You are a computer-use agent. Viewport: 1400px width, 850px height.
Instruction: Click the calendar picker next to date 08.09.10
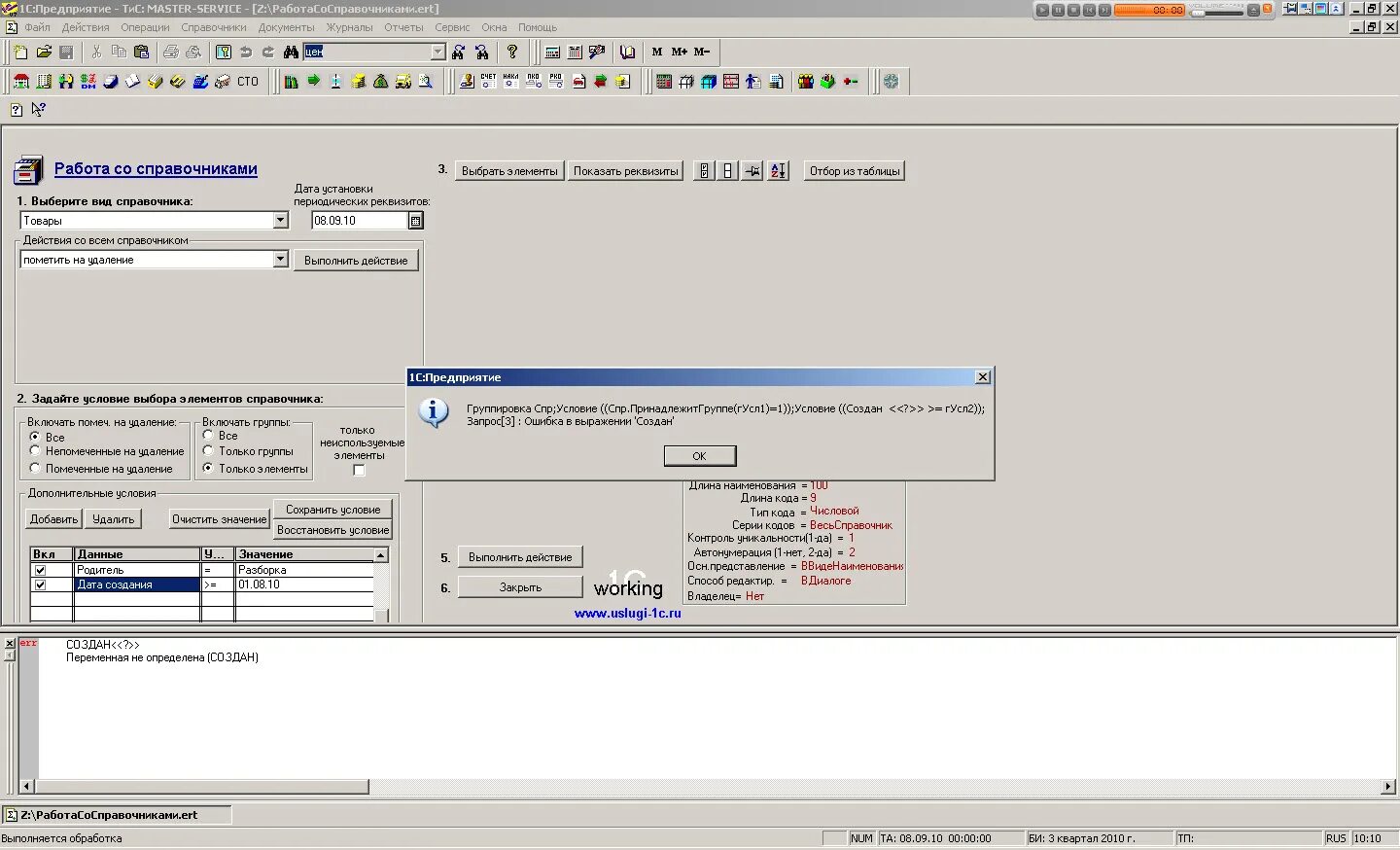[x=416, y=221]
